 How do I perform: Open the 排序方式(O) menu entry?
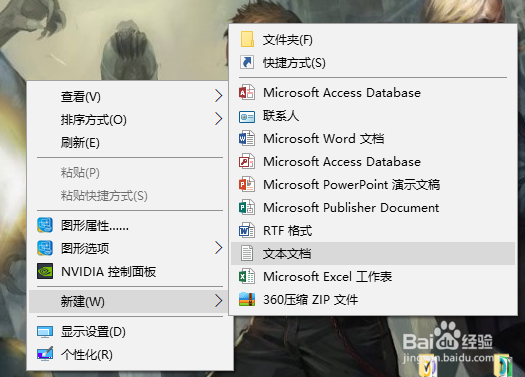128,120
